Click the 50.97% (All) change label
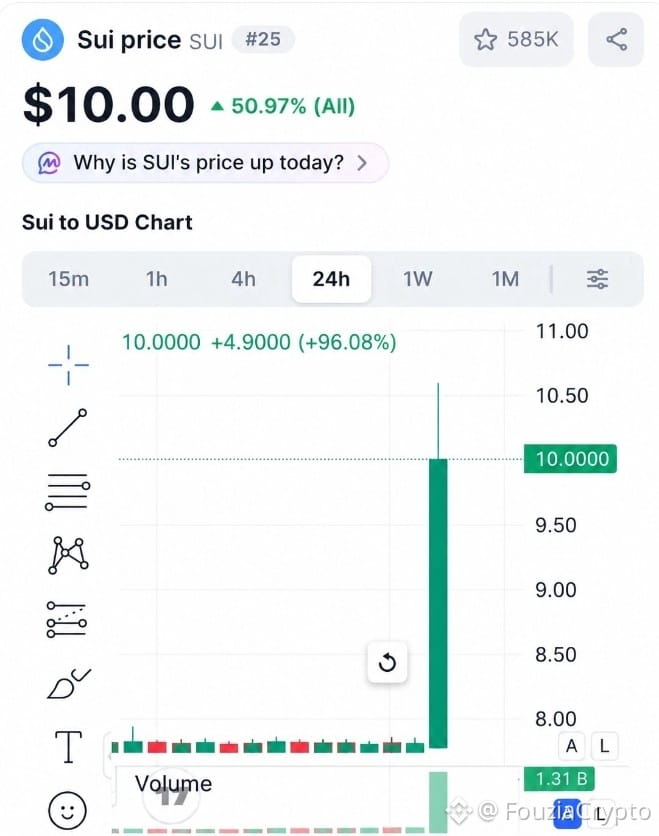This screenshot has height=836, width=659. [283, 106]
